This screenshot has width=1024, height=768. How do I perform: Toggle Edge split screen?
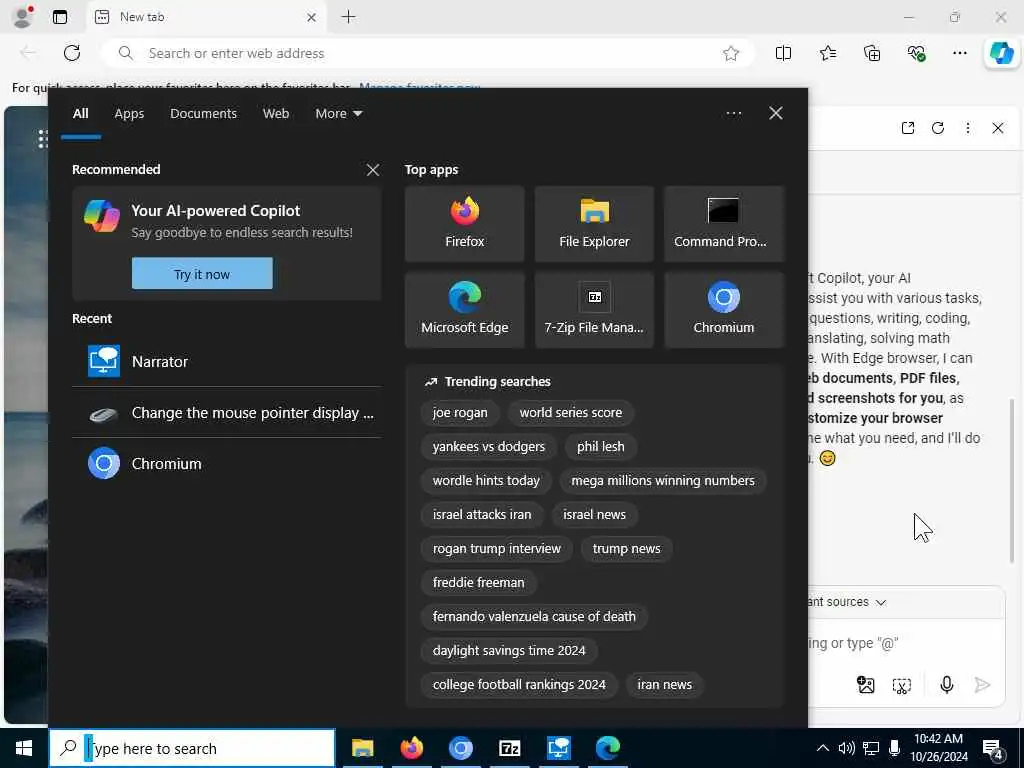783,54
